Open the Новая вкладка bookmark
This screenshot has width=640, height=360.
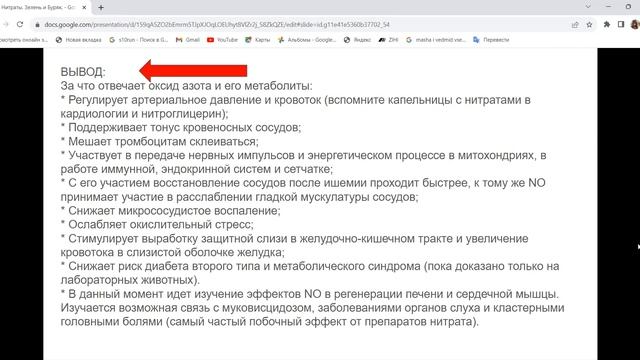pyautogui.click(x=79, y=40)
